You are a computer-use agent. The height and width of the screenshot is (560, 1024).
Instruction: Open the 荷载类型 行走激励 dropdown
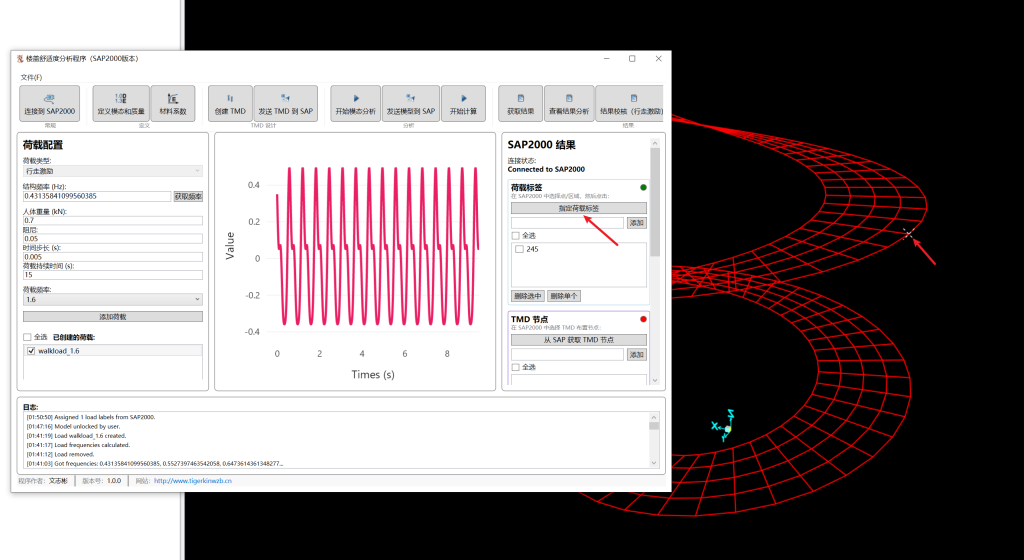tap(112, 171)
